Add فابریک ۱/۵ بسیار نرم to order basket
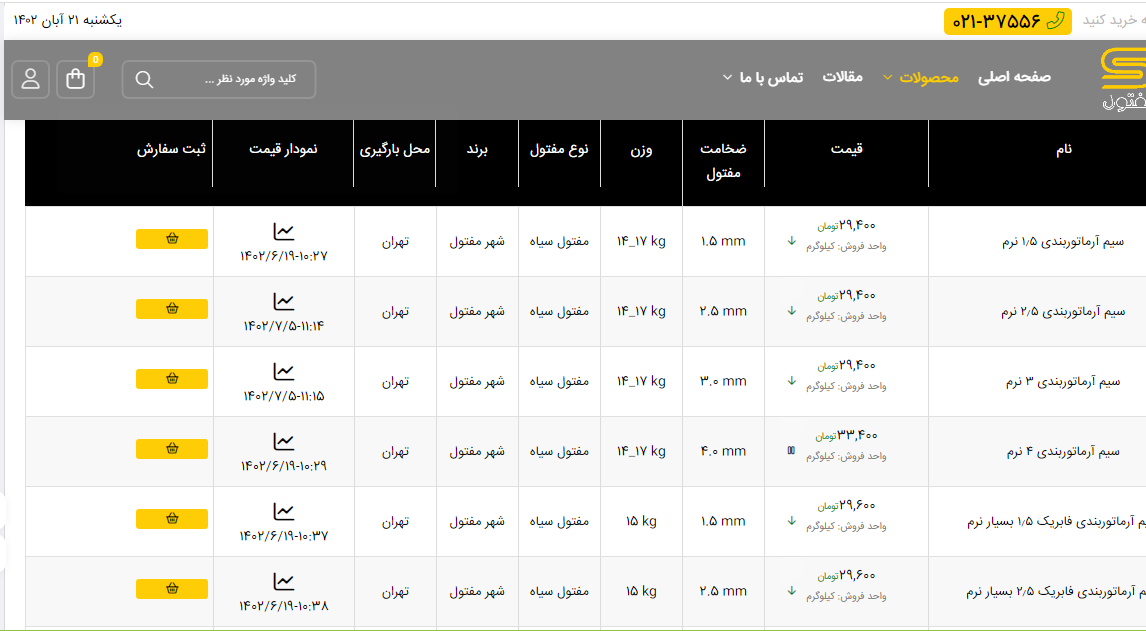 pyautogui.click(x=172, y=519)
